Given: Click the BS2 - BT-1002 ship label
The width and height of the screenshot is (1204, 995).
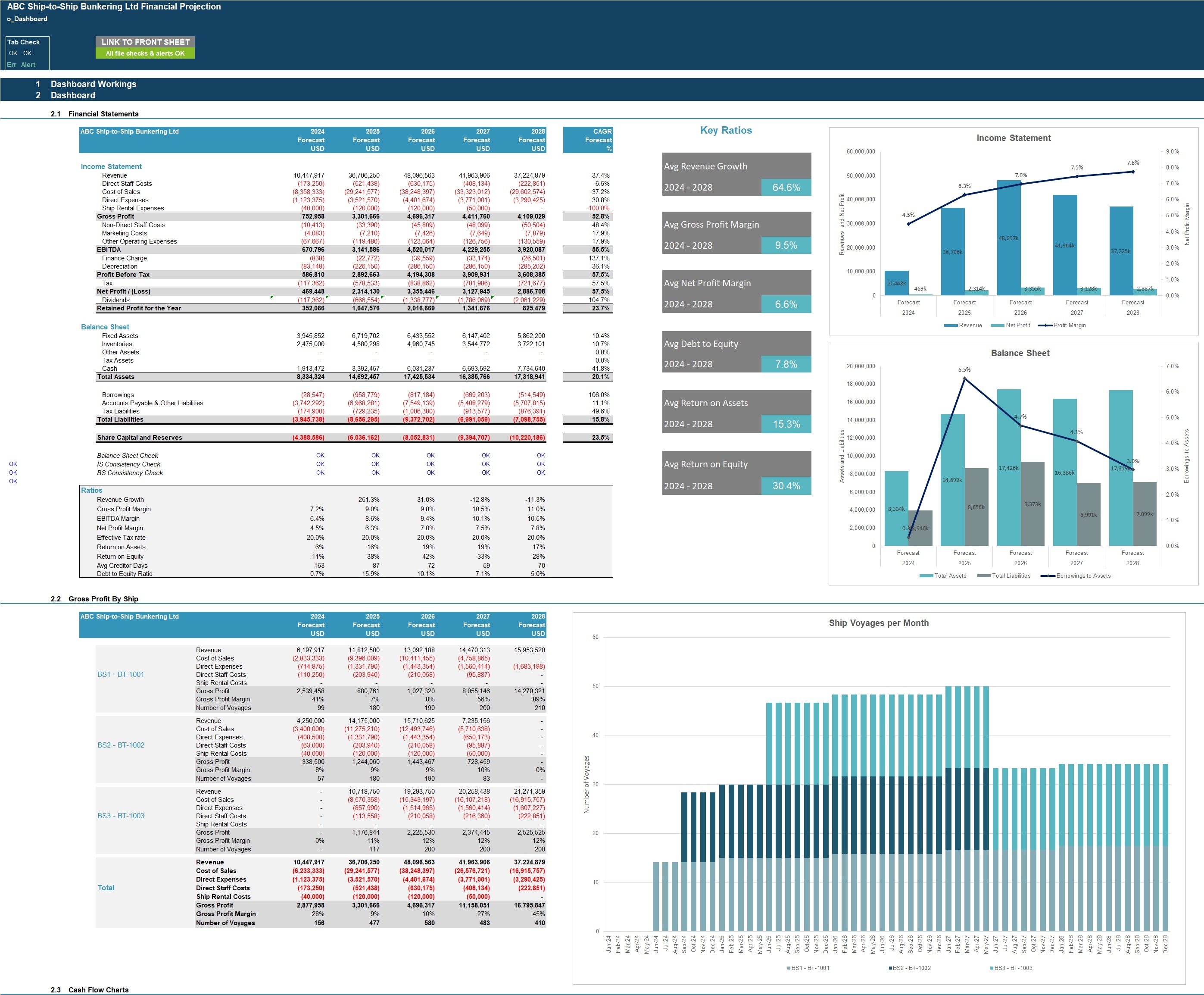Looking at the screenshot, I should [120, 745].
